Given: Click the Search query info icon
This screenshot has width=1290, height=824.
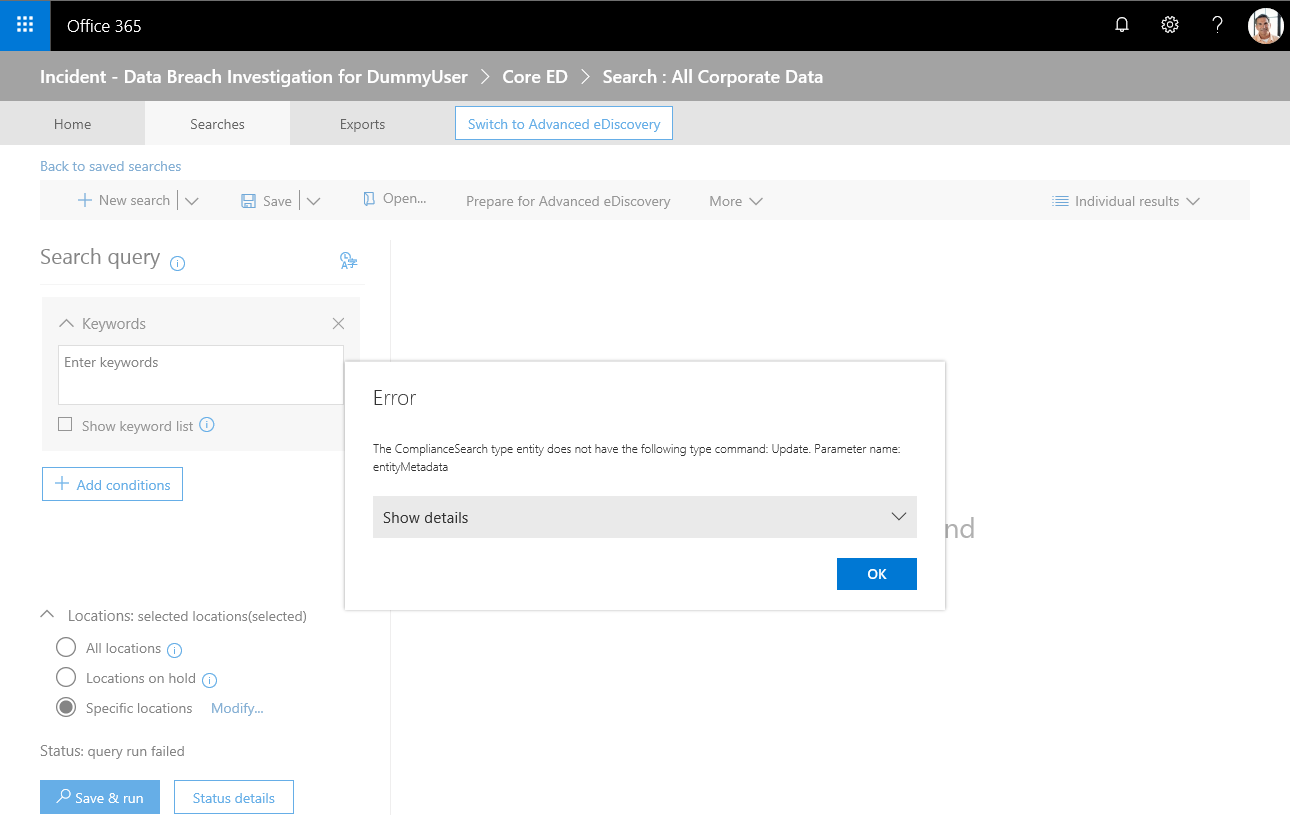Looking at the screenshot, I should click(178, 263).
